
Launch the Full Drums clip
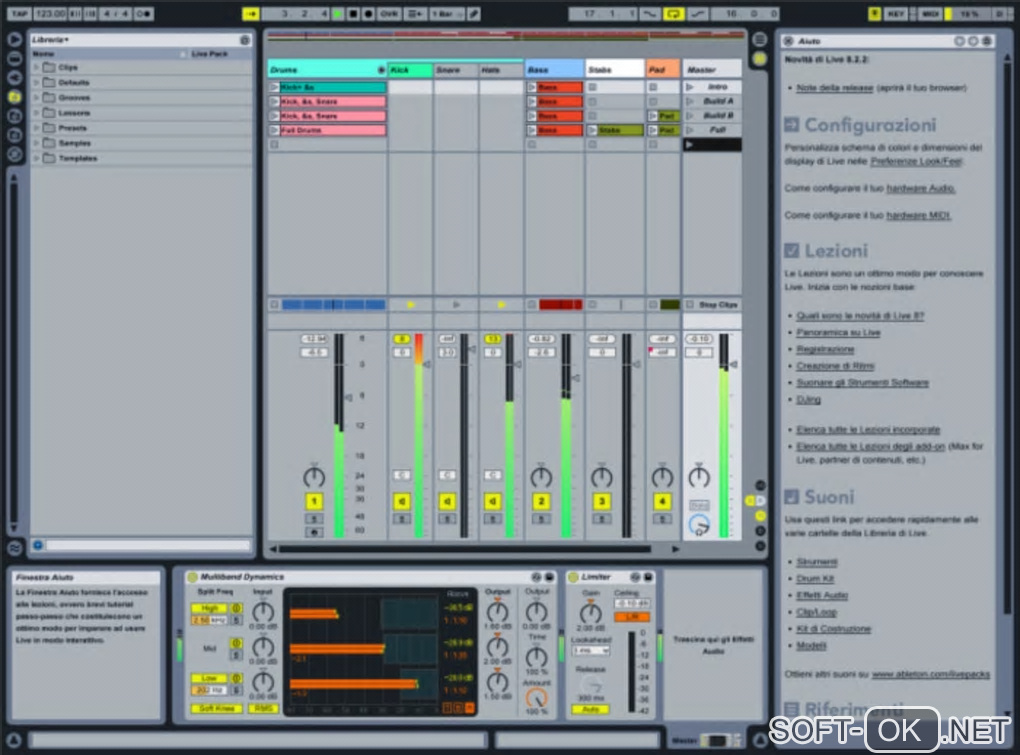point(275,130)
